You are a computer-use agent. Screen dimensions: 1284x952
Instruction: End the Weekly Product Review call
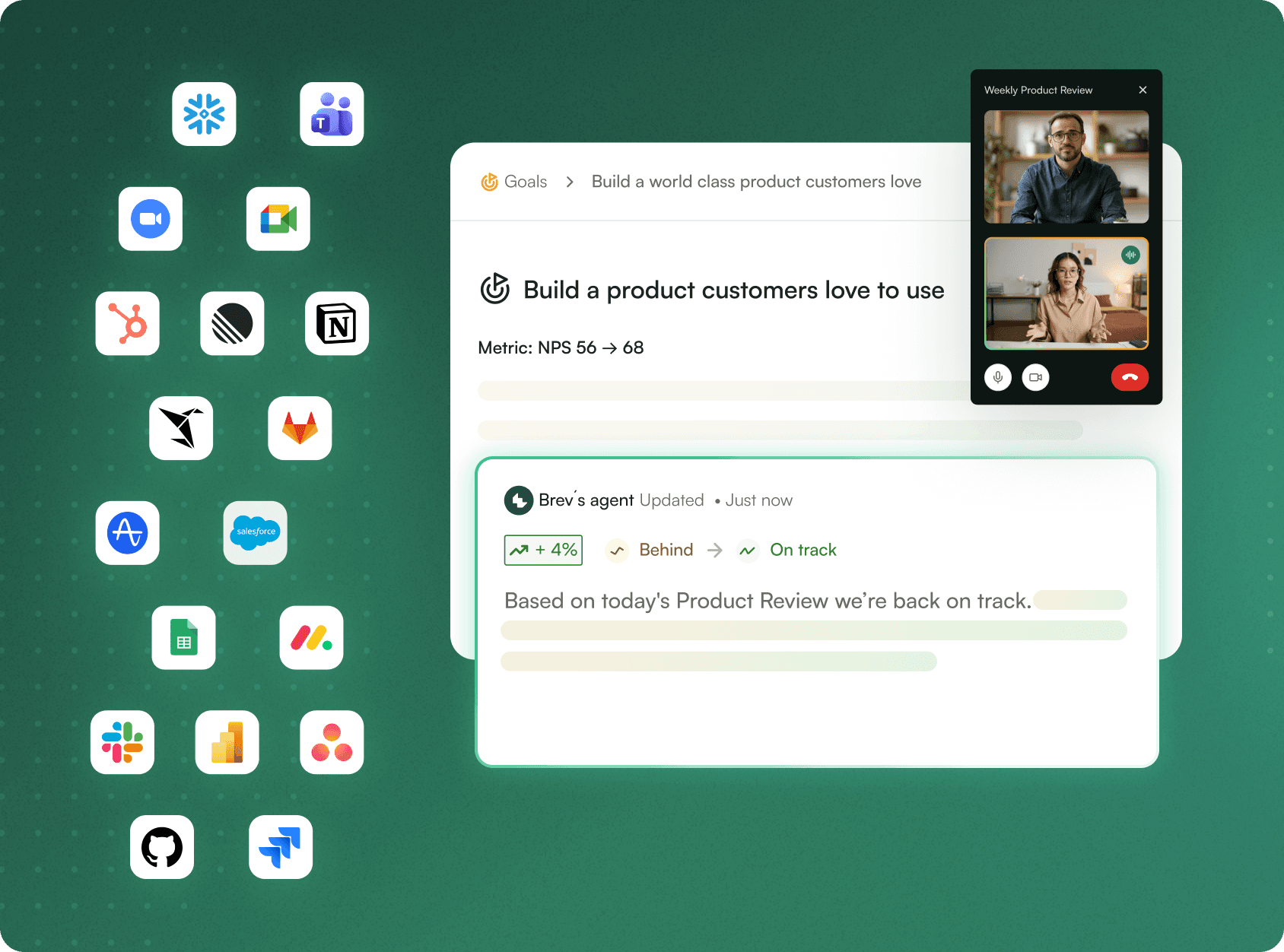[1130, 377]
